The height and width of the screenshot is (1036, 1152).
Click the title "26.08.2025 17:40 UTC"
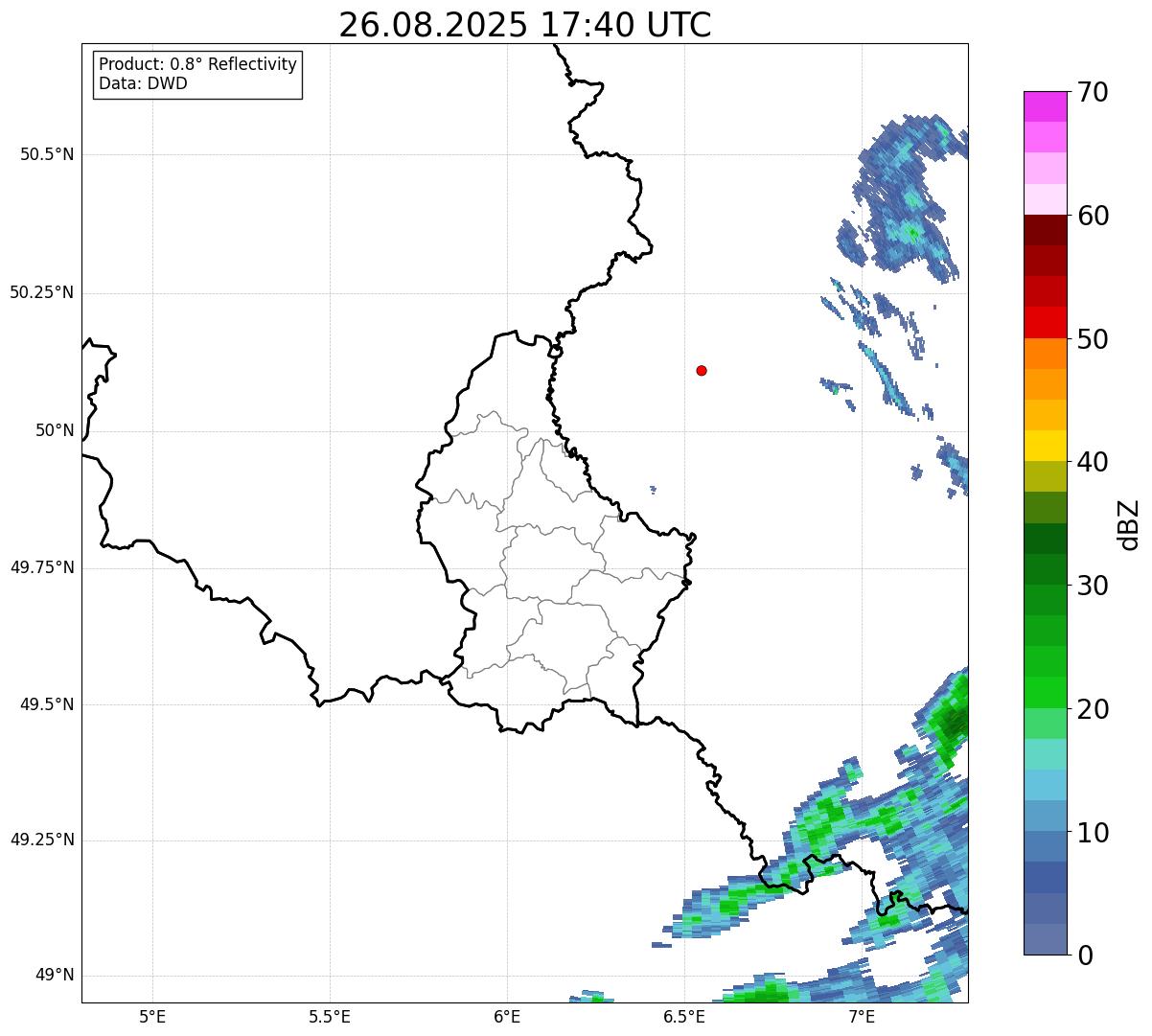[x=525, y=24]
